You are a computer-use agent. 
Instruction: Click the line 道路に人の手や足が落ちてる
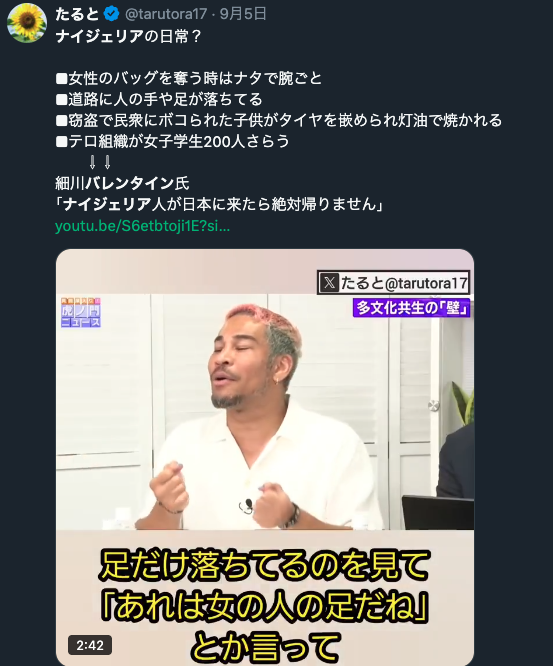(x=159, y=99)
